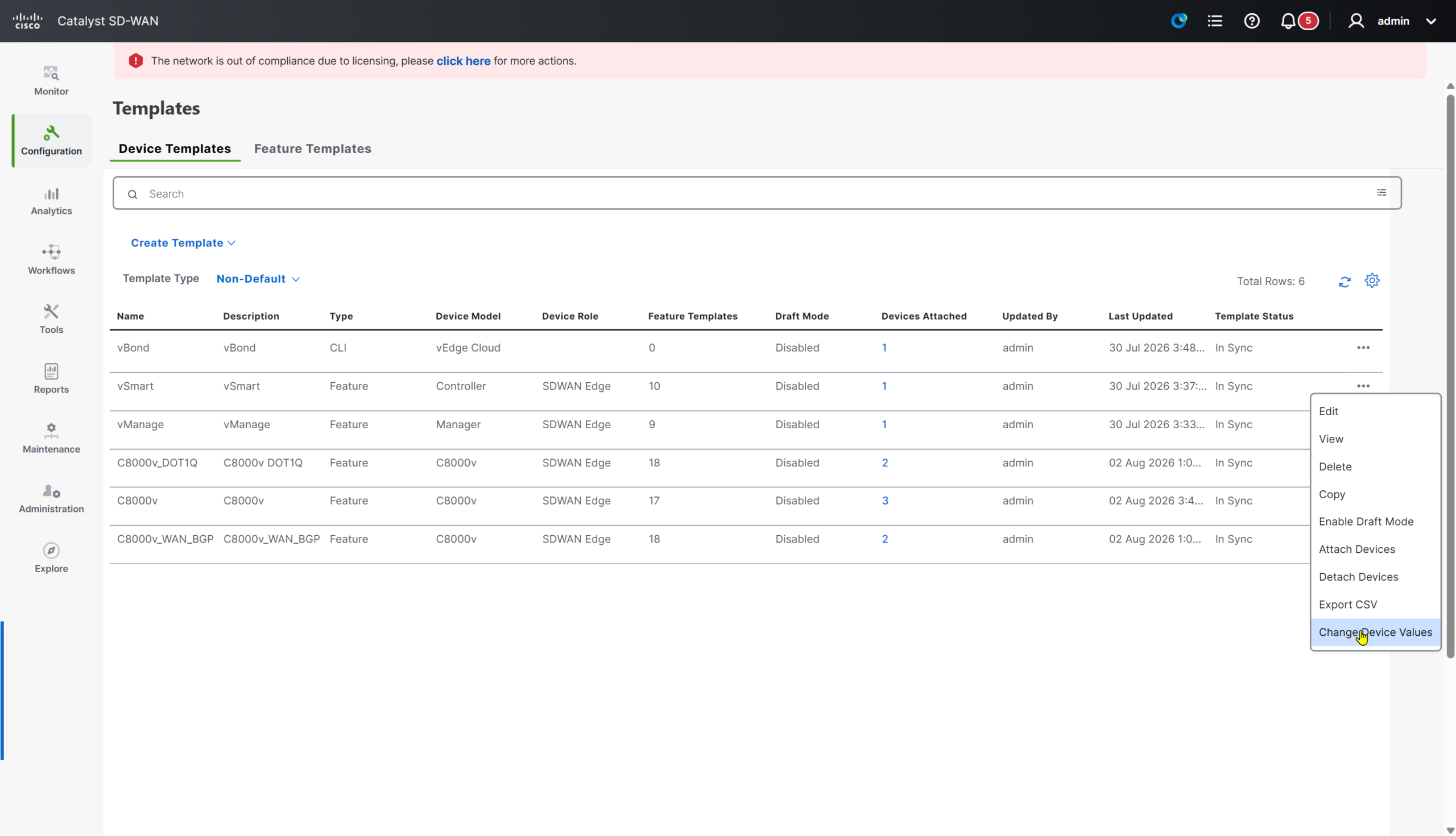1456x836 pixels.
Task: Open devices attached count for C8000v_WAN_BGP
Action: pos(885,539)
